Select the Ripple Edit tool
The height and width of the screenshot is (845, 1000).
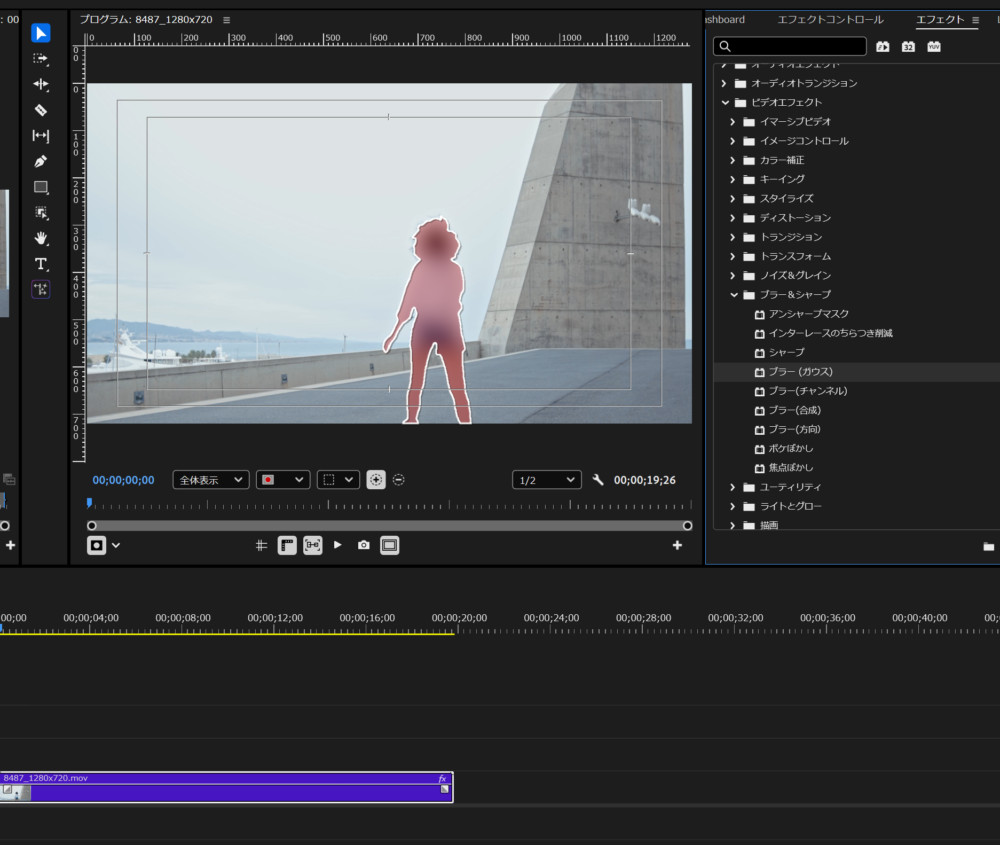coord(41,84)
